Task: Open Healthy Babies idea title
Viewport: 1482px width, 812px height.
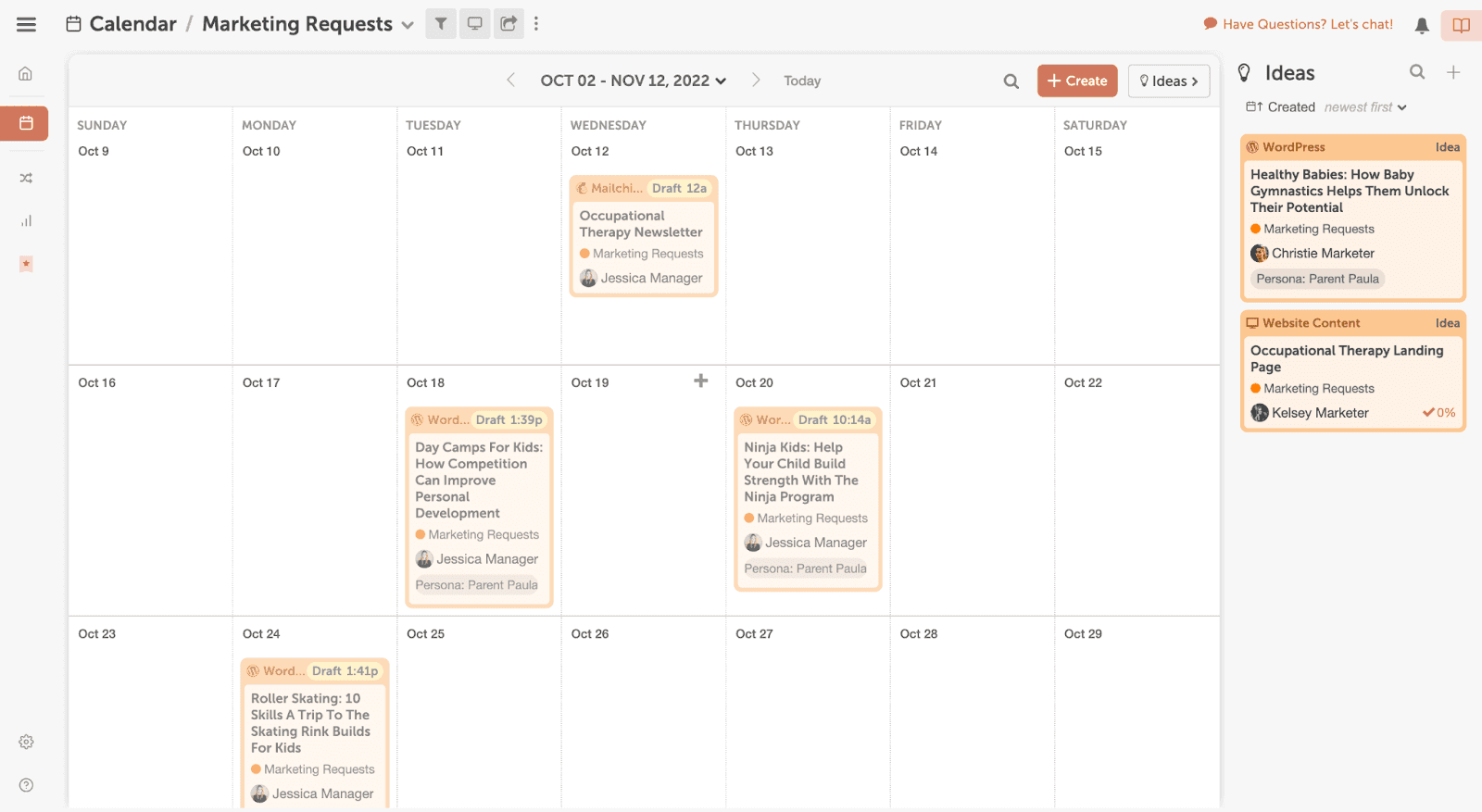Action: point(1350,191)
